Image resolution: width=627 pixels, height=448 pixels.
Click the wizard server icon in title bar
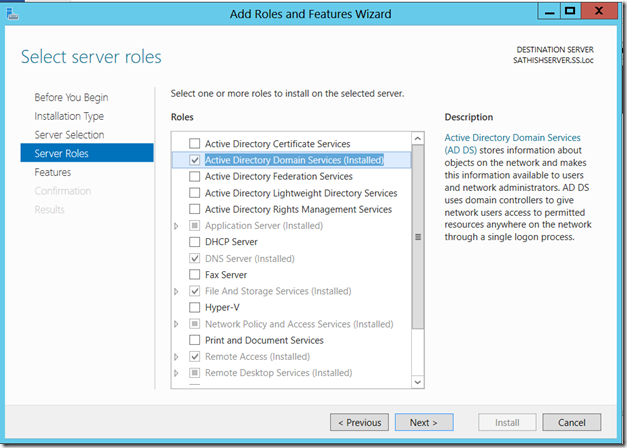point(12,14)
